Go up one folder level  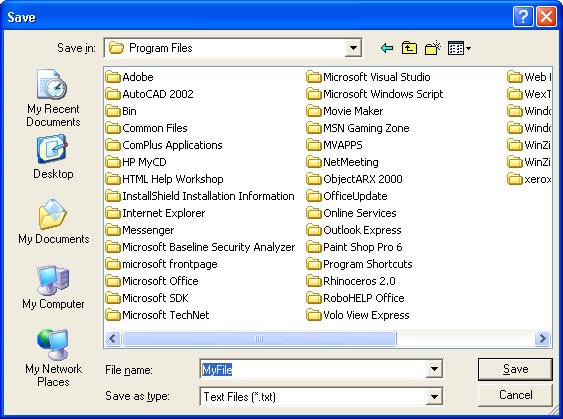[x=409, y=48]
